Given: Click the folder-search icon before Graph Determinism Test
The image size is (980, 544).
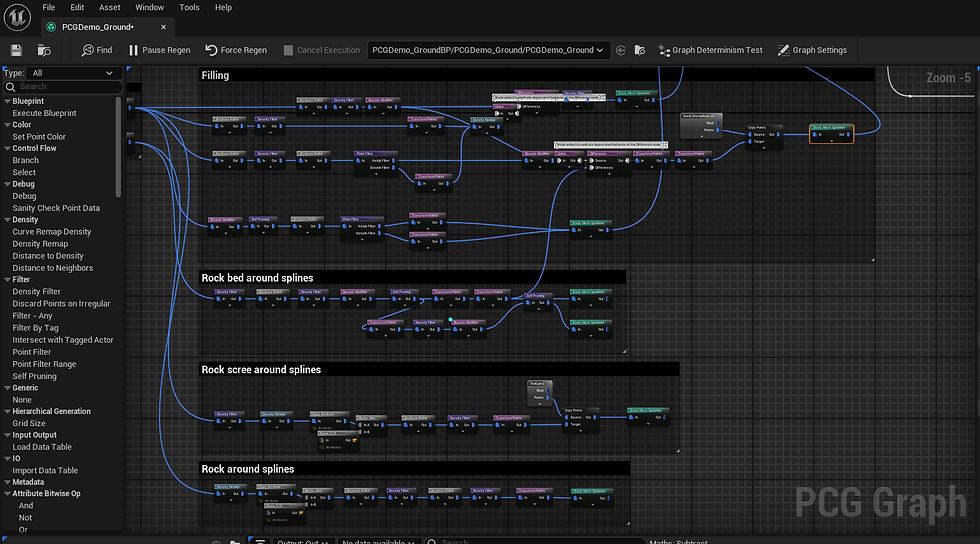Looking at the screenshot, I should click(x=639, y=50).
